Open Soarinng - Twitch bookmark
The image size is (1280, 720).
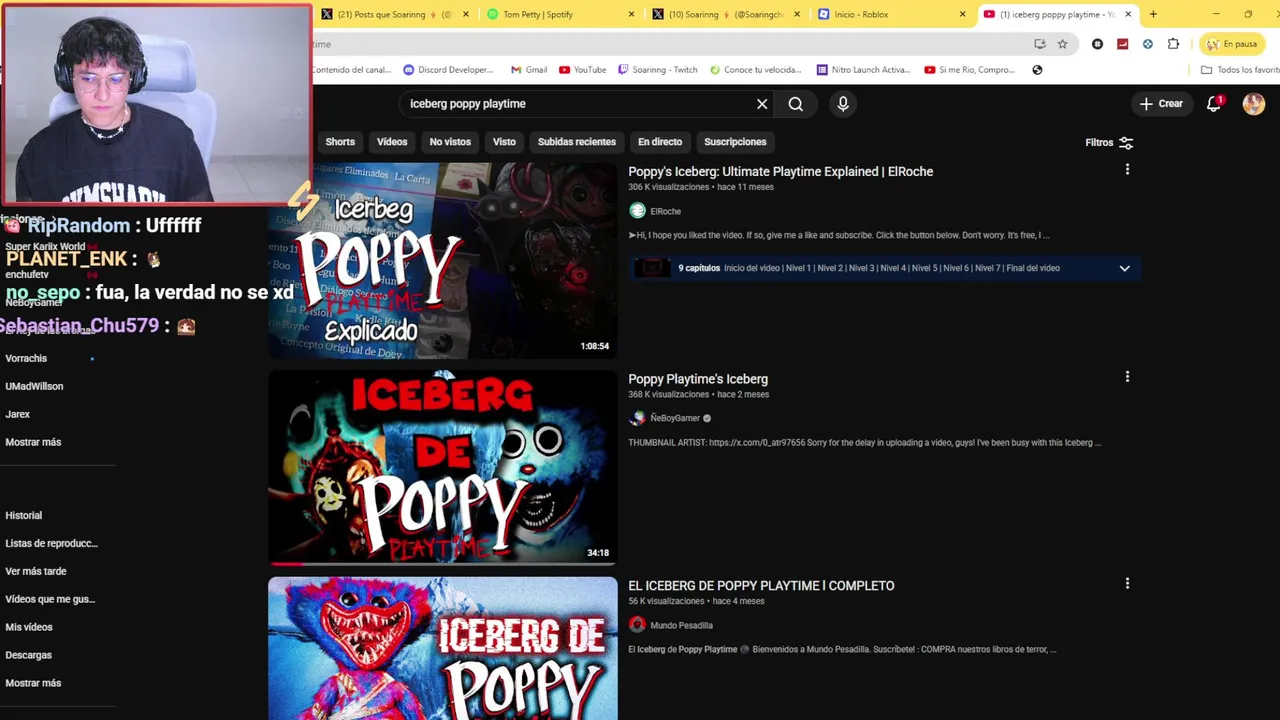[658, 70]
